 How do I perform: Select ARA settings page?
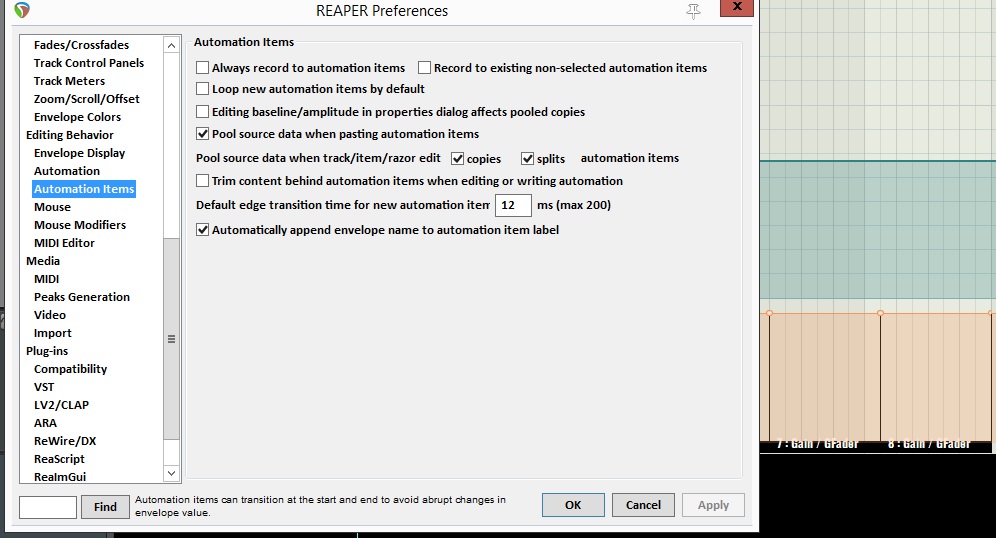pos(45,422)
